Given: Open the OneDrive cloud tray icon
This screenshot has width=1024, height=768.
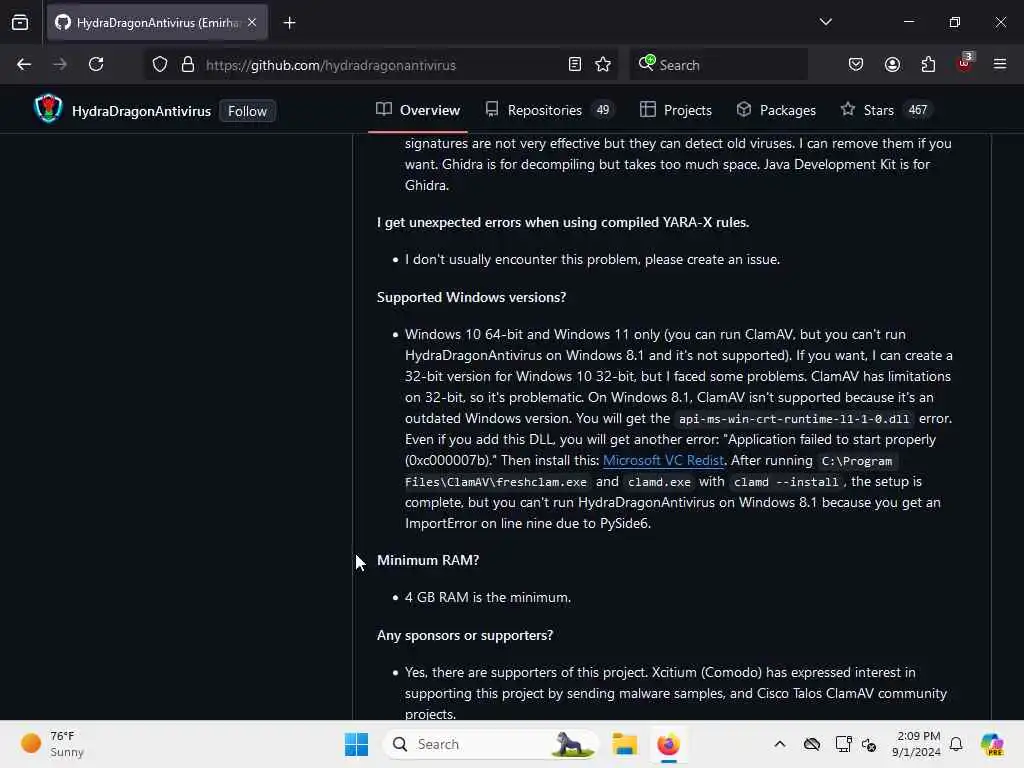Looking at the screenshot, I should coord(812,744).
